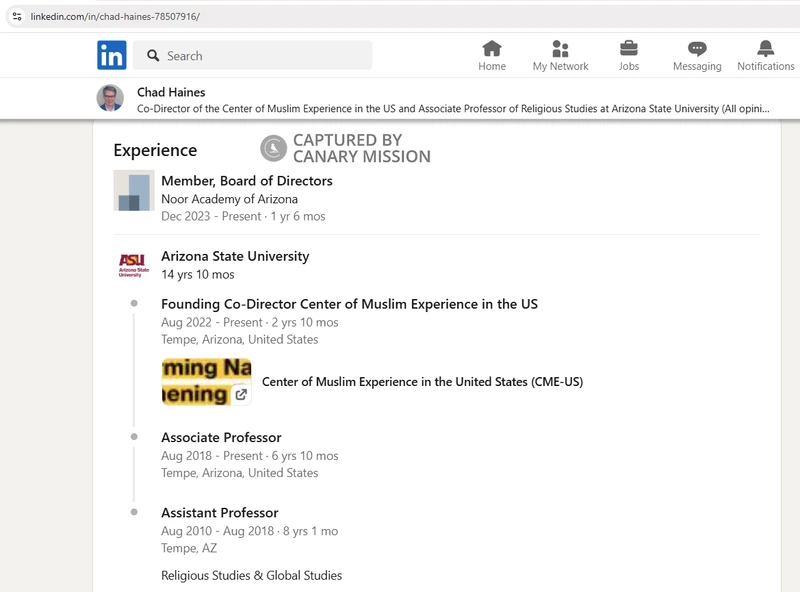This screenshot has width=800, height=592.
Task: Click Religious Studies & Global Studies description
Action: [x=252, y=575]
